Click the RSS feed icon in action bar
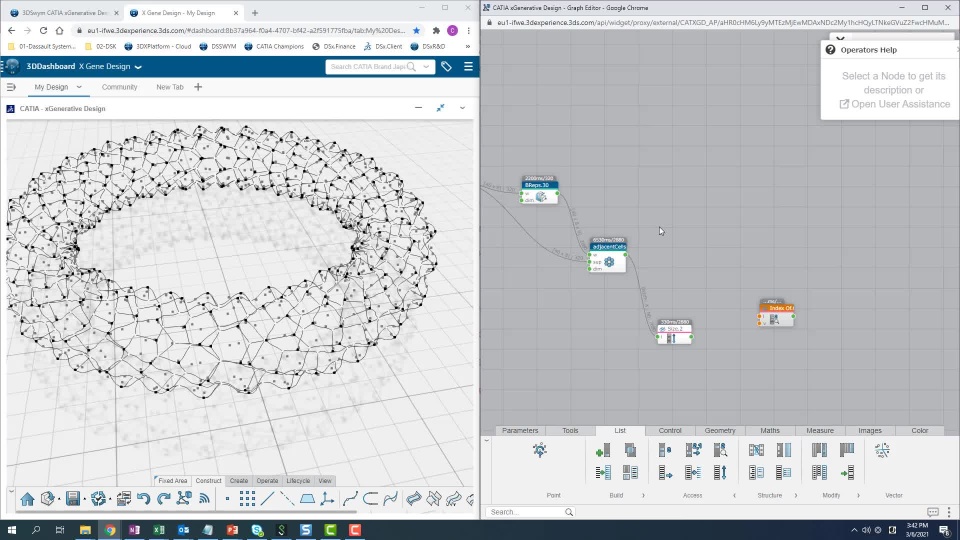The image size is (960, 540). tap(204, 499)
